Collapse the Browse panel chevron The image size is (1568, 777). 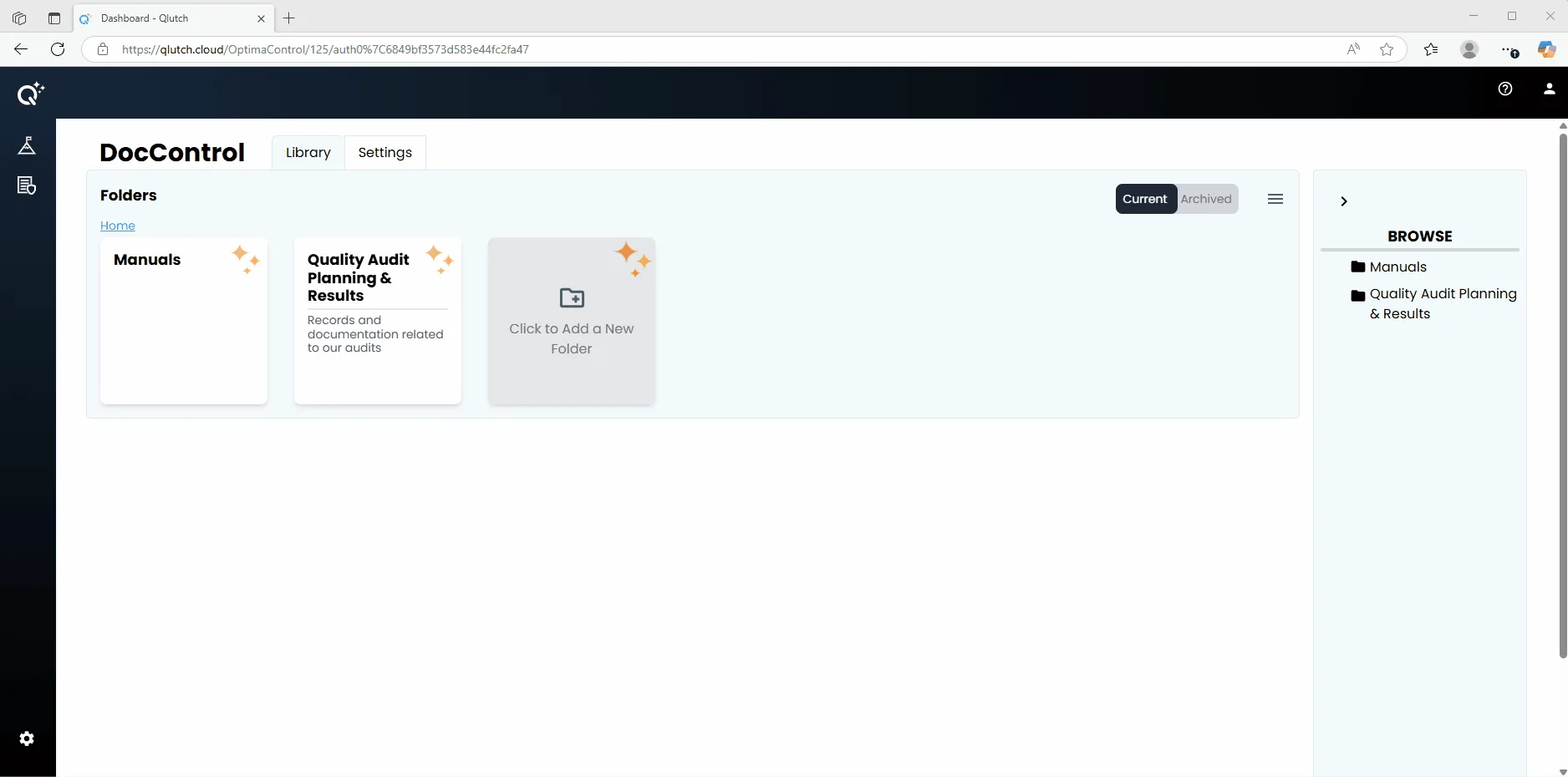point(1344,201)
